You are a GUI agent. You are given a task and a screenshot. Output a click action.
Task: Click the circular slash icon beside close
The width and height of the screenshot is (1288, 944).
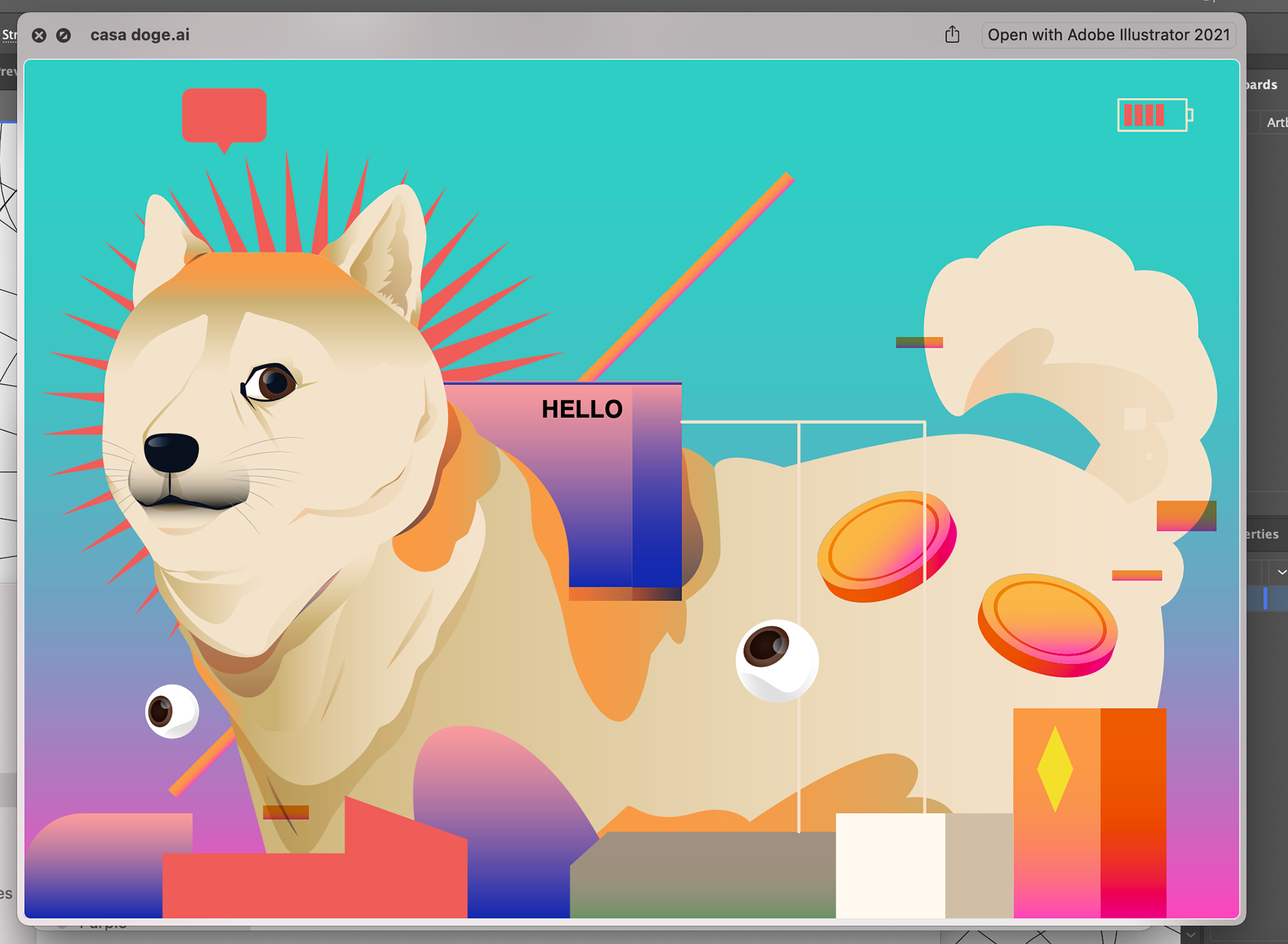[x=64, y=36]
